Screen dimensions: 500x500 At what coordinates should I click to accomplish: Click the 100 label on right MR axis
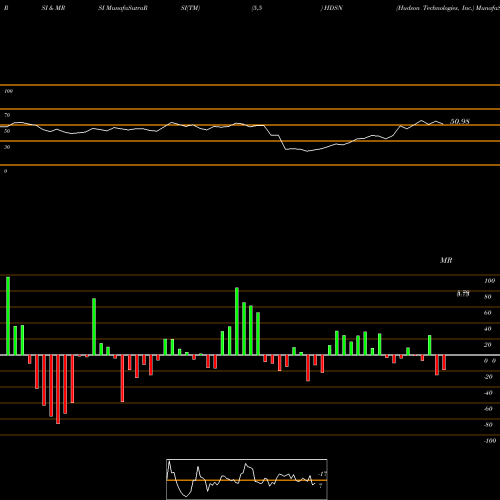point(490,281)
